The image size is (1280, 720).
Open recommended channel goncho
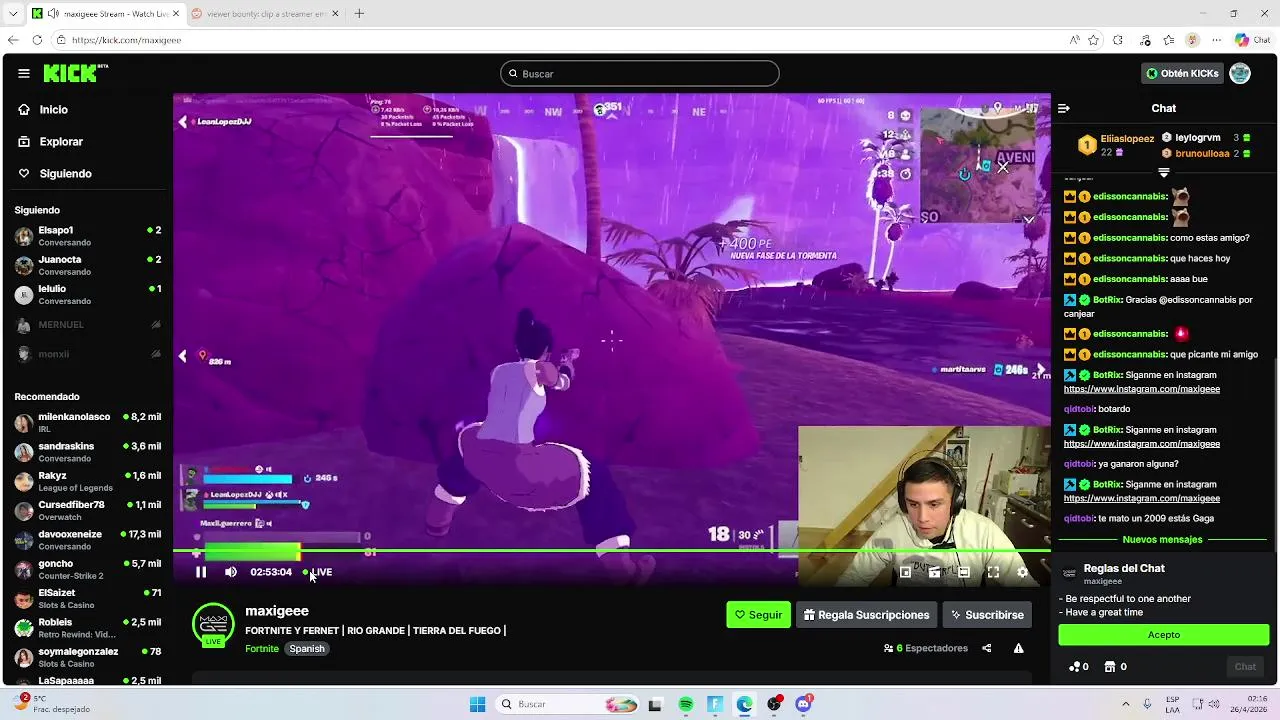pyautogui.click(x=87, y=569)
